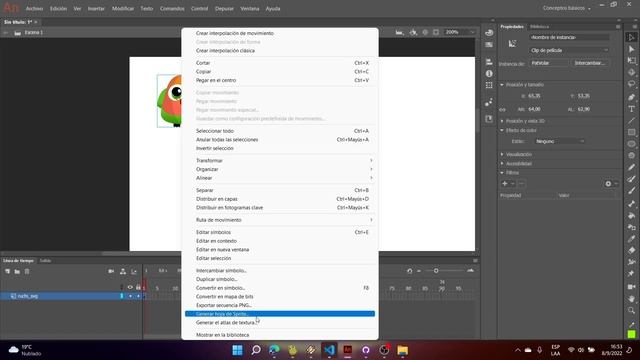Click the delete layer trash icon

(27, 271)
